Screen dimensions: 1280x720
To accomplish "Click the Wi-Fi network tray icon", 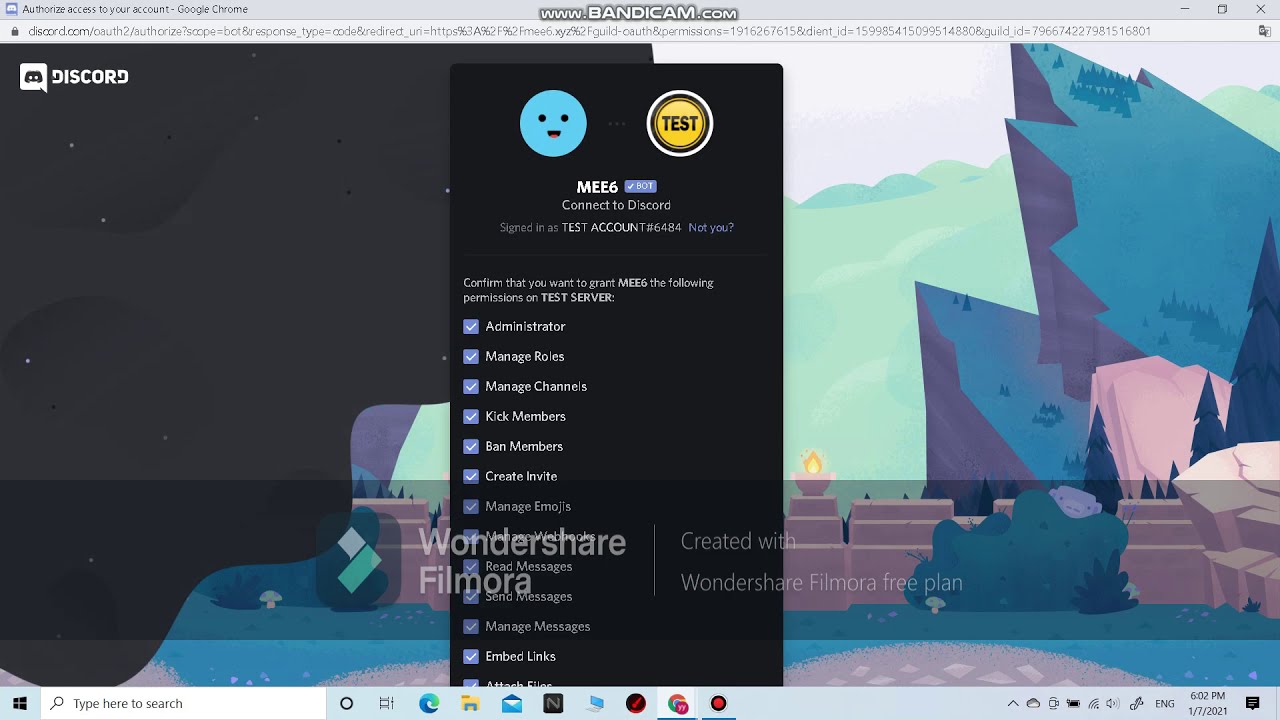I will pos(1094,704).
